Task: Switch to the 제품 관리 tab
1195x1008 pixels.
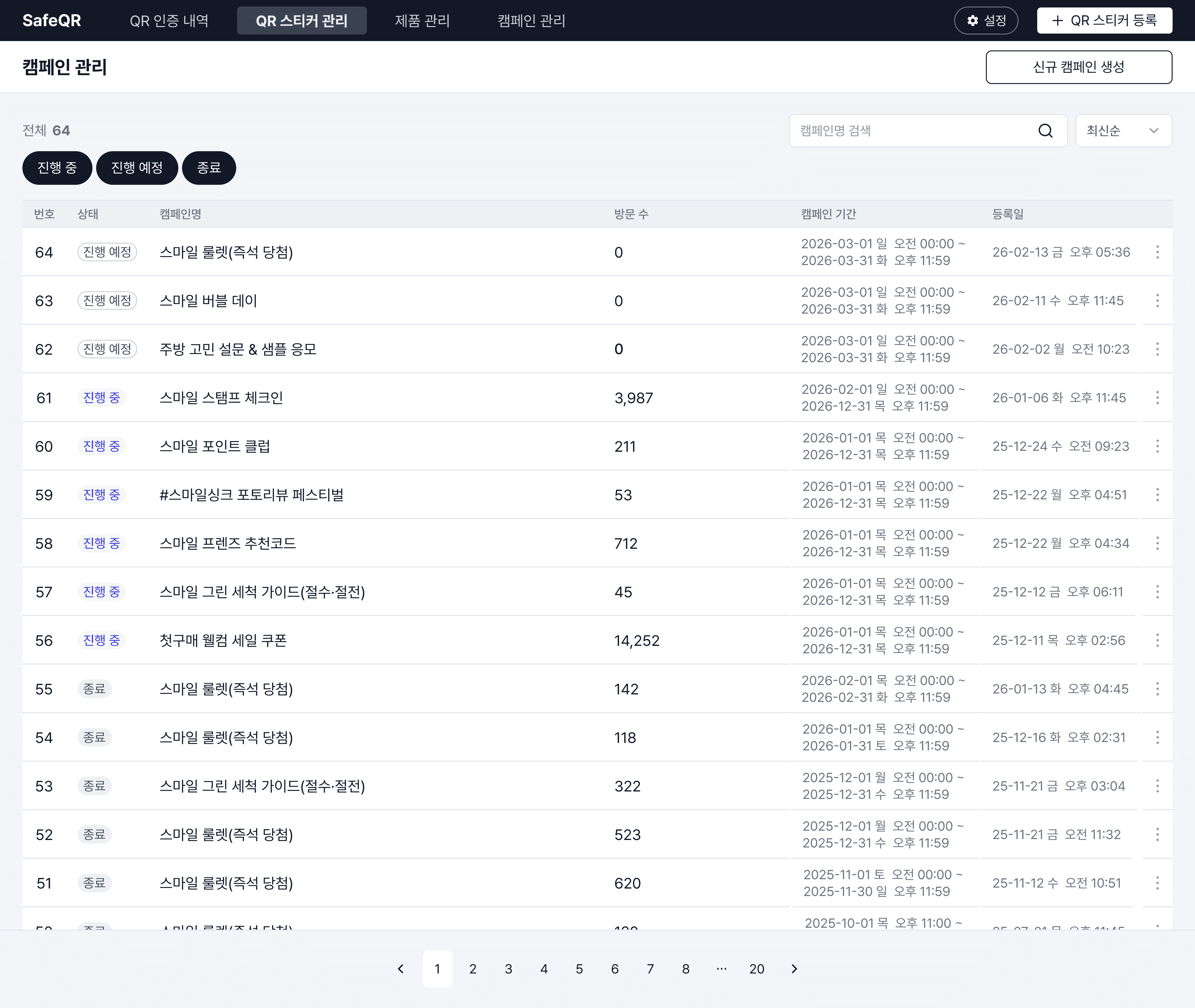Action: (x=422, y=21)
